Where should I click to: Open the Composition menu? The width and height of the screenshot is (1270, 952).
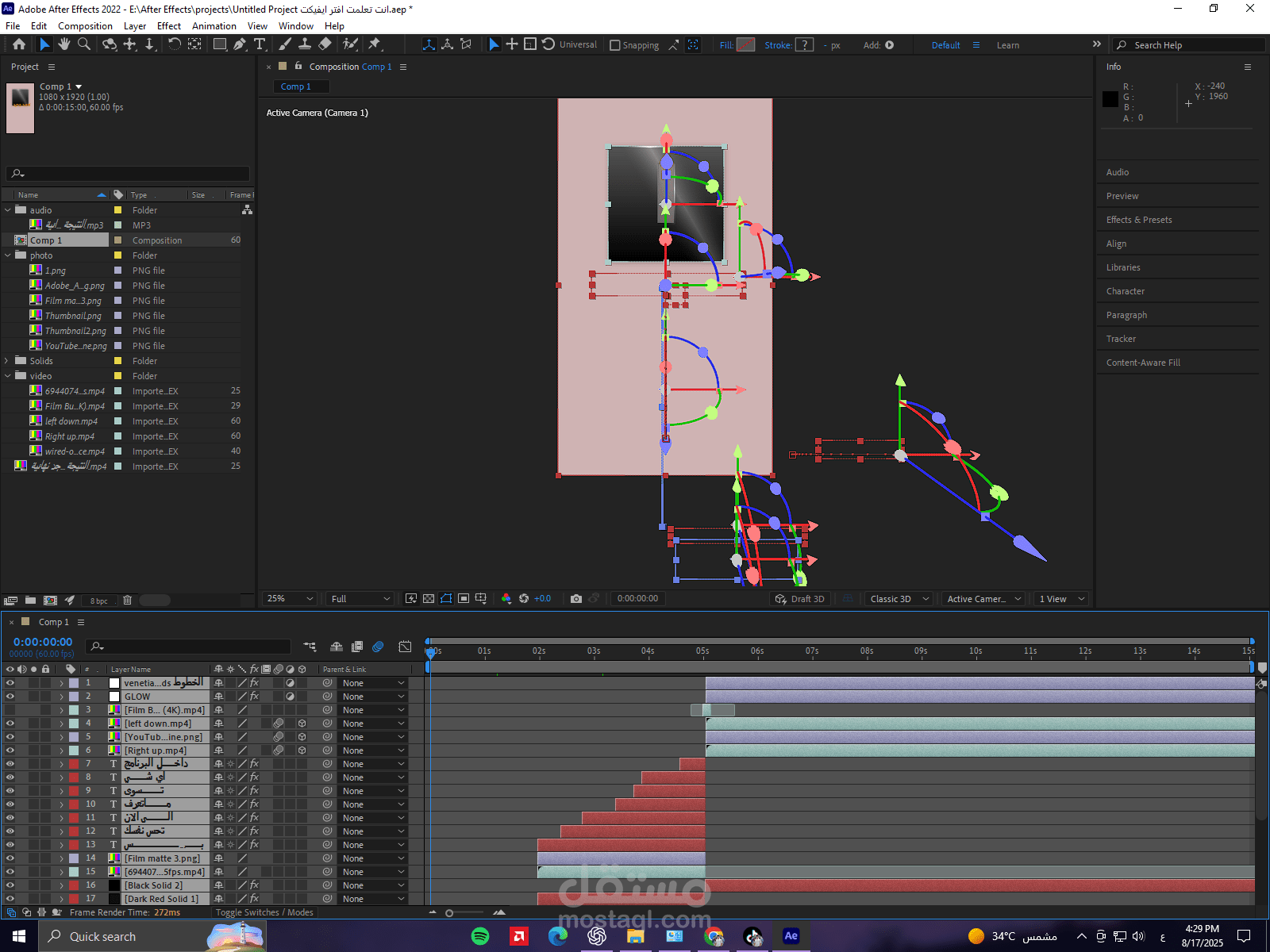(x=85, y=26)
